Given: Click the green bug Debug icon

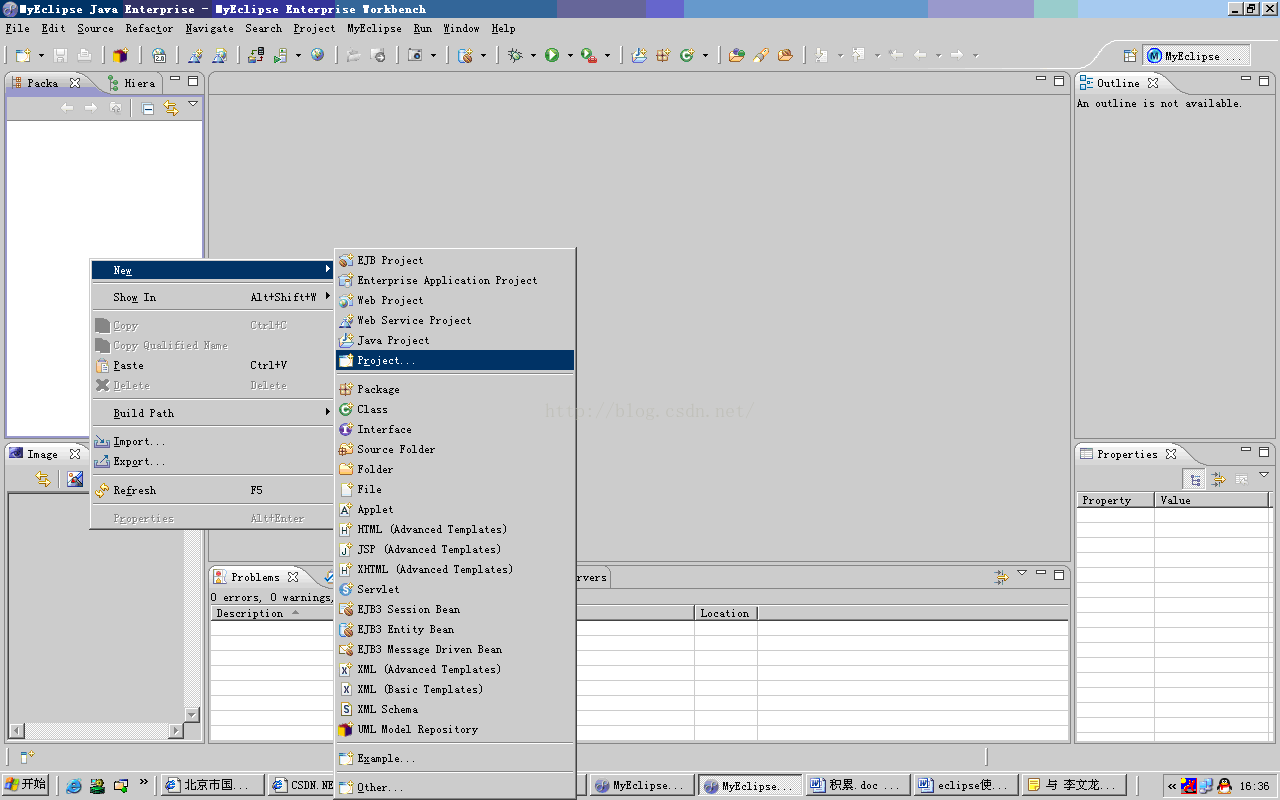Looking at the screenshot, I should point(515,56).
